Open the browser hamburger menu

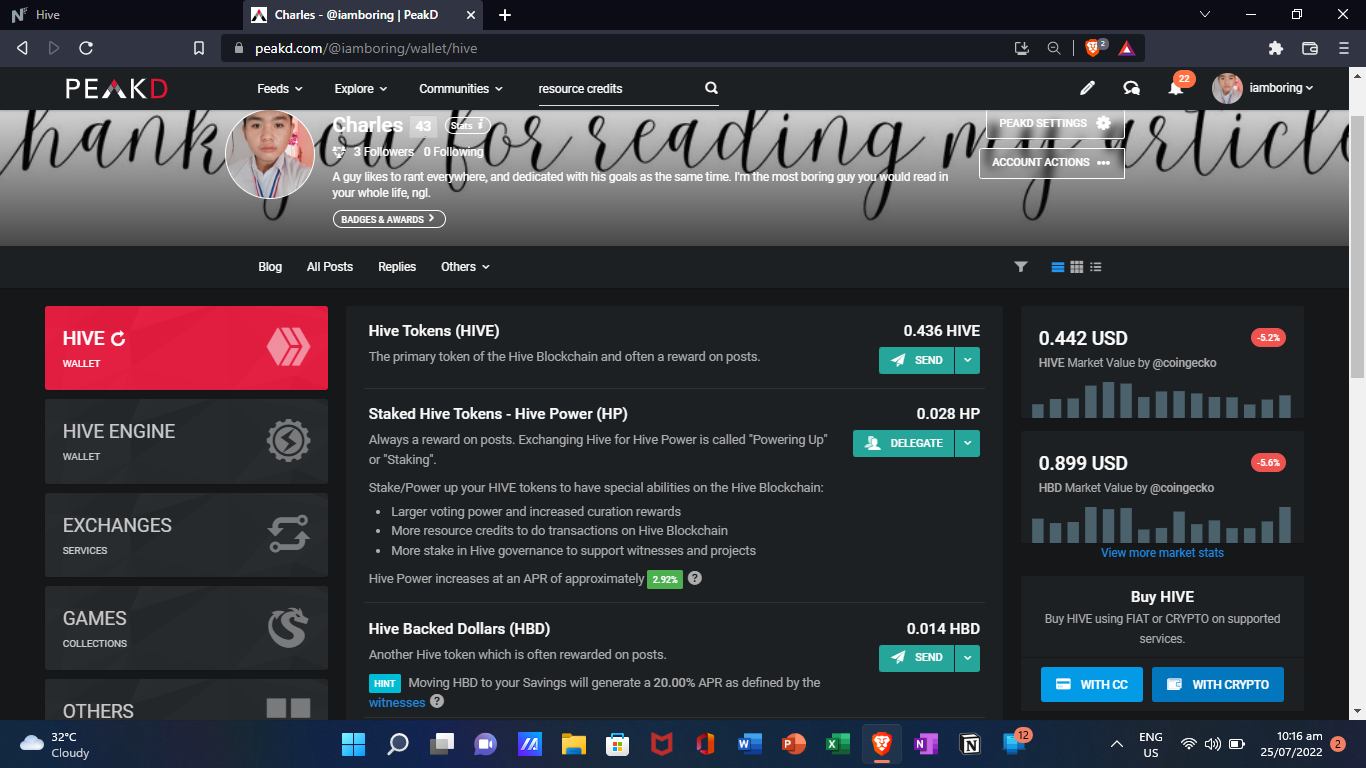tap(1344, 48)
